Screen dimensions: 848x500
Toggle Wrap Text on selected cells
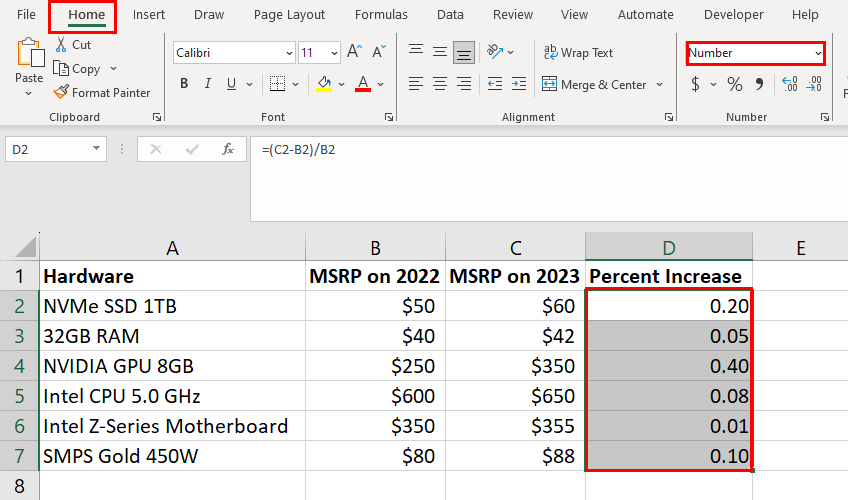click(x=578, y=52)
